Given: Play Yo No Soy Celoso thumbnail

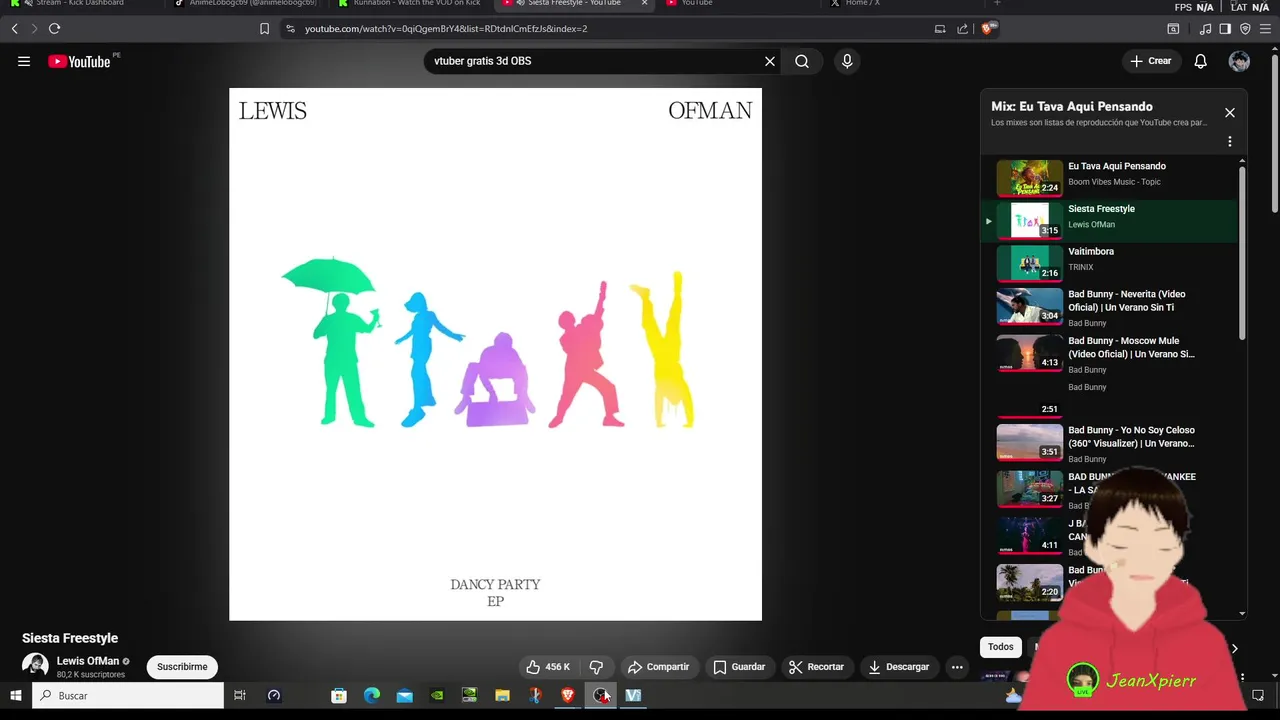Looking at the screenshot, I should 1030,442.
